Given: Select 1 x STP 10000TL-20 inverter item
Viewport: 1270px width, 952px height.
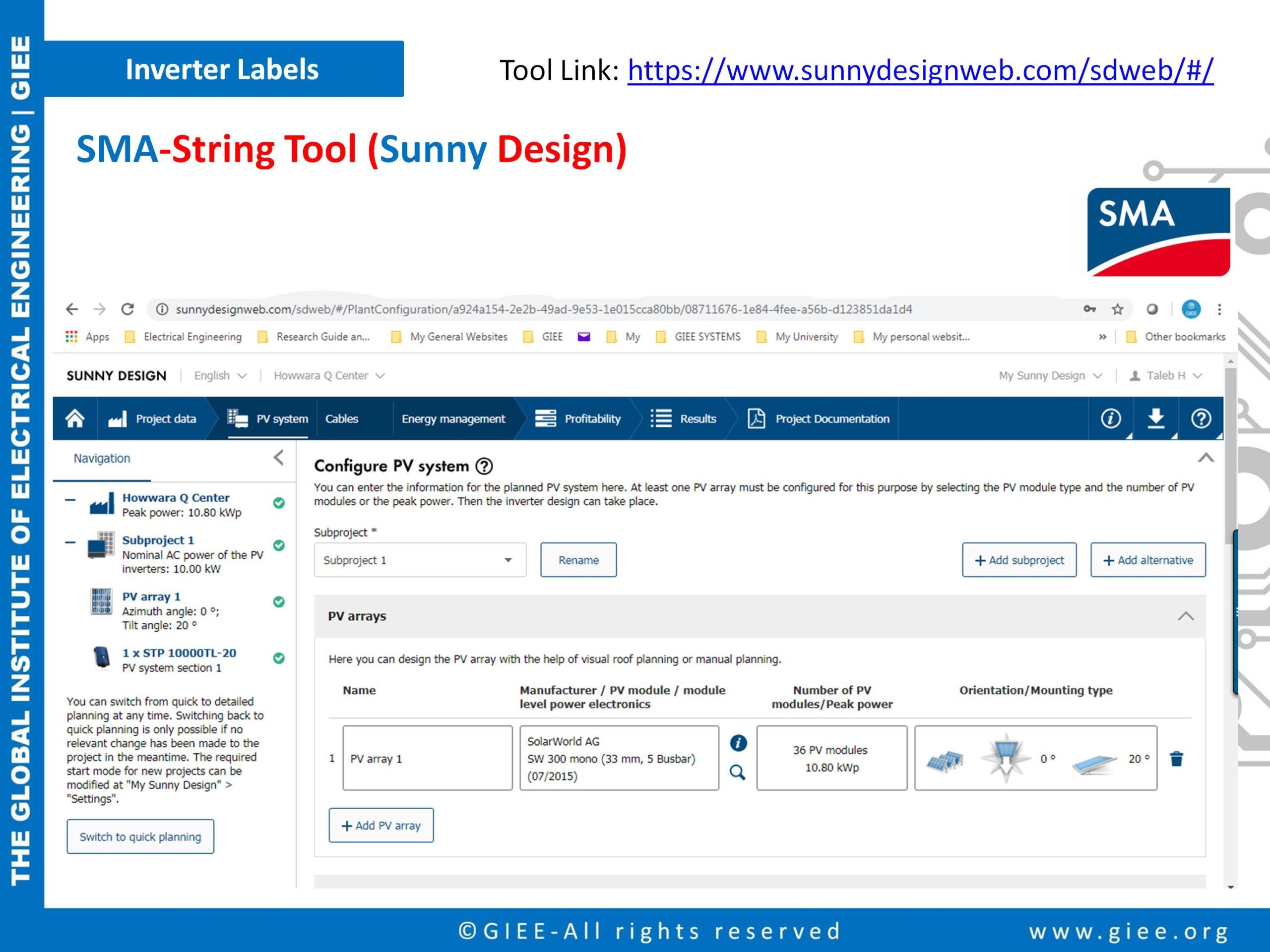Looking at the screenshot, I should (179, 653).
